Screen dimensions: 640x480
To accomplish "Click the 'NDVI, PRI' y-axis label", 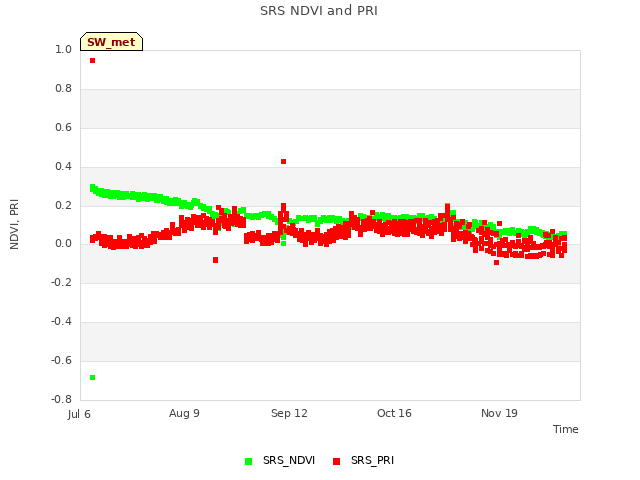I will (x=14, y=224).
